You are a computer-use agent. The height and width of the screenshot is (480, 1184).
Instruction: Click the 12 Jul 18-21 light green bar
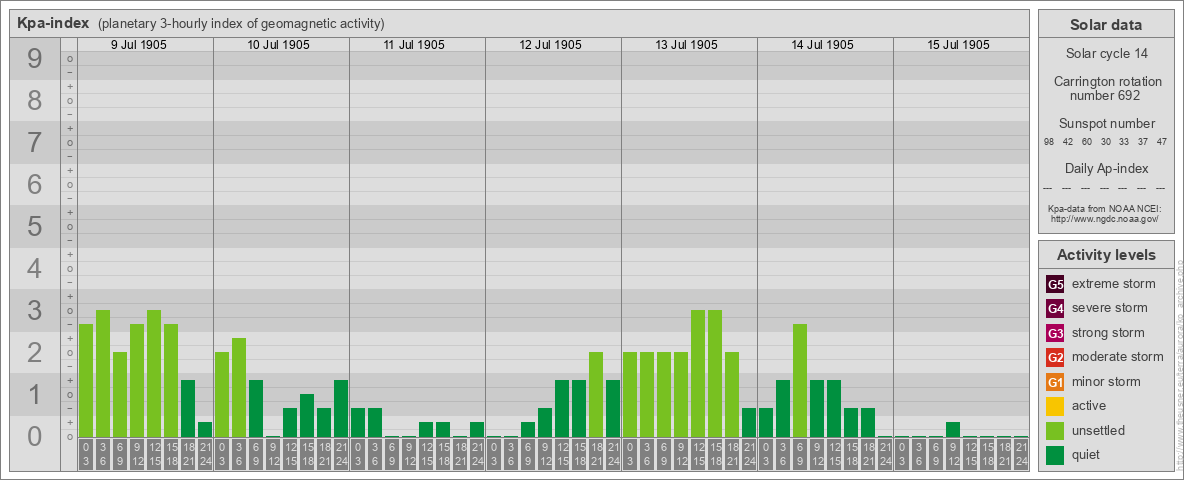pos(596,395)
